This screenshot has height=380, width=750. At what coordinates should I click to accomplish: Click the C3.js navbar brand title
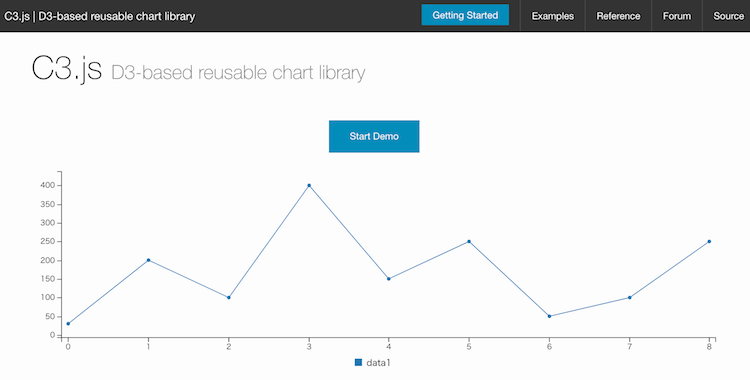point(99,16)
